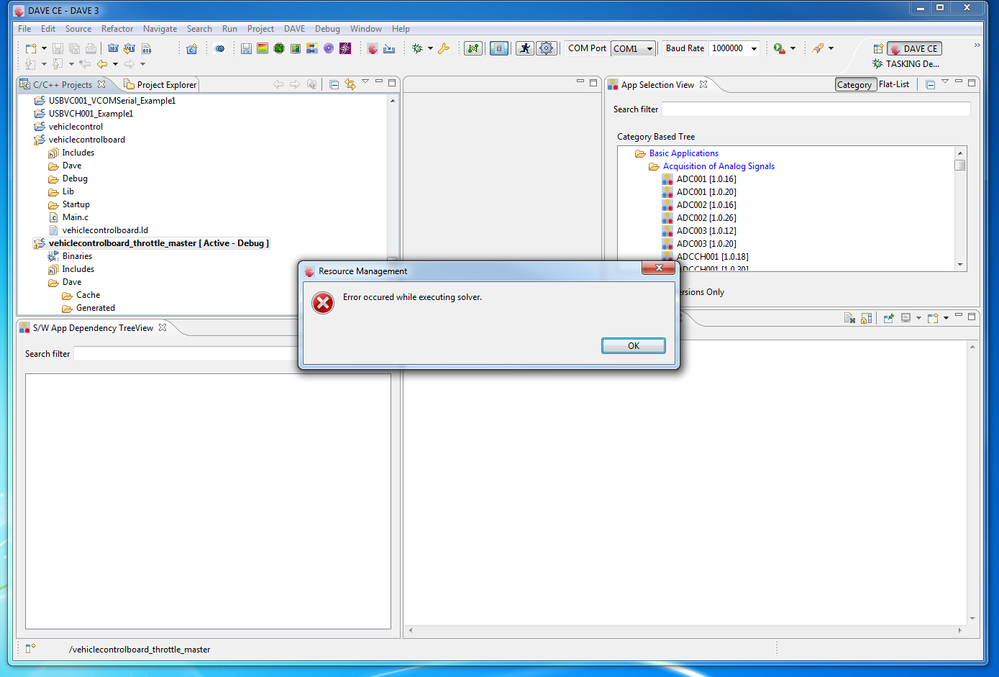Open the COM Port dropdown
The height and width of the screenshot is (677, 999).
click(648, 48)
